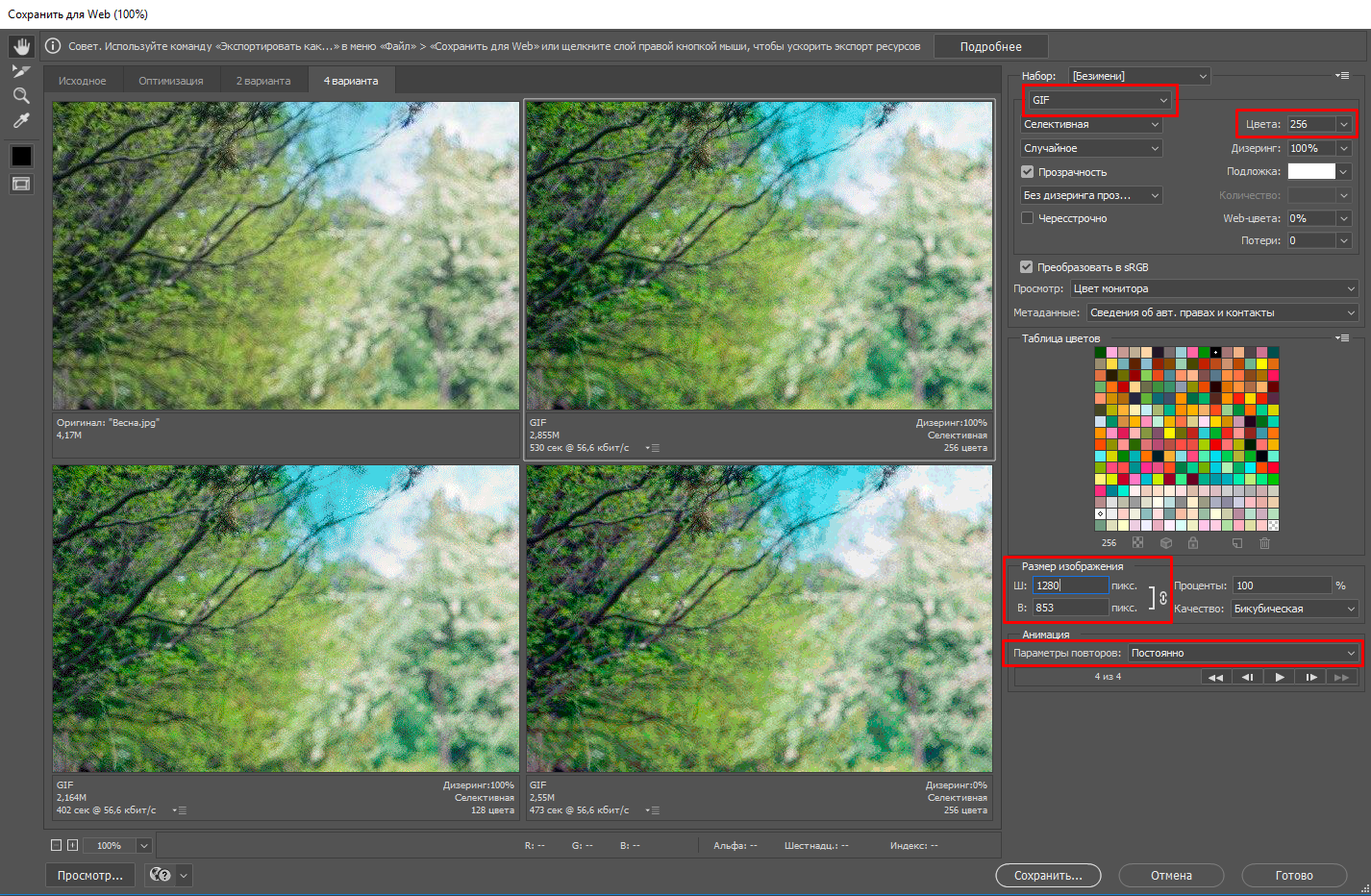Click the browser preview globe icon
Viewport: 1371px width, 896px height.
click(x=160, y=875)
